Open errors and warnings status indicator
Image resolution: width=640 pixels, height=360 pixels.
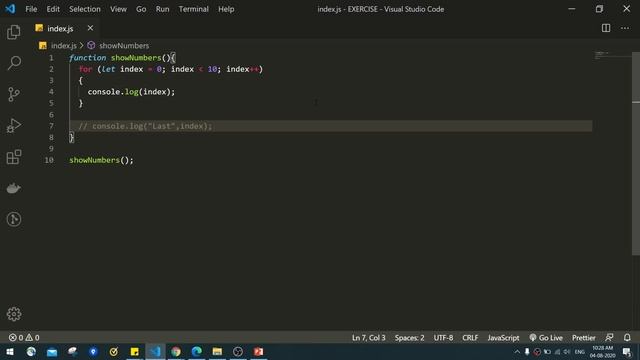coord(24,338)
